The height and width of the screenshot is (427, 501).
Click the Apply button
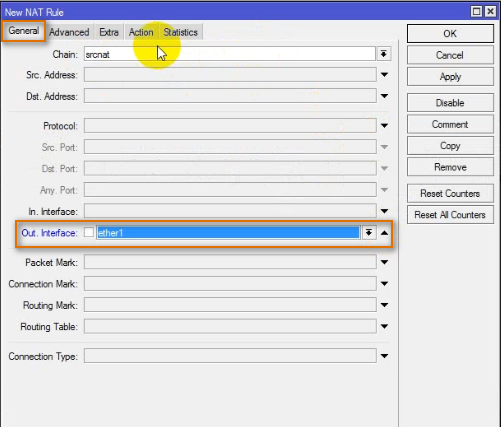450,77
